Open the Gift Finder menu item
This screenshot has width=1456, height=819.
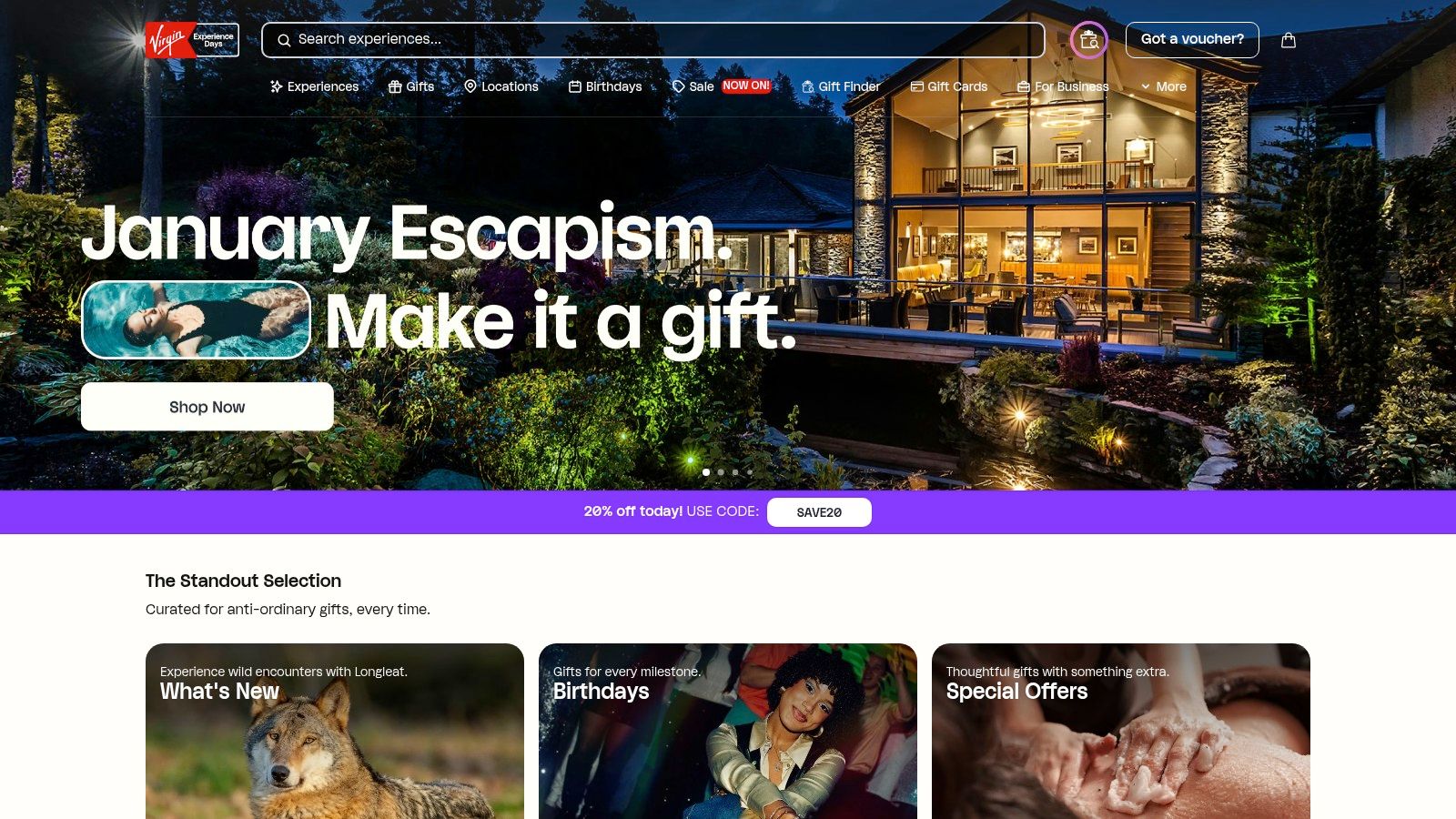click(x=841, y=86)
